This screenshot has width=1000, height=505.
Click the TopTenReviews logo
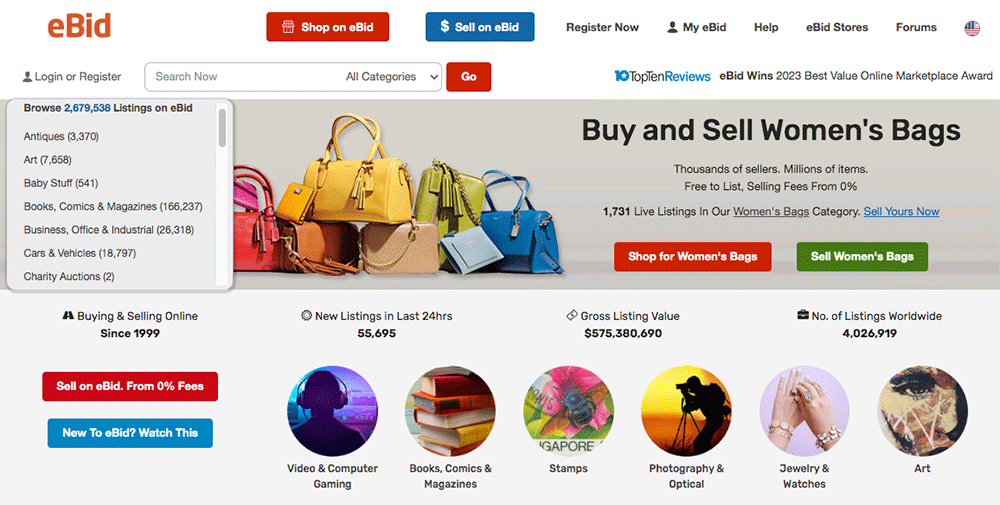[x=662, y=76]
